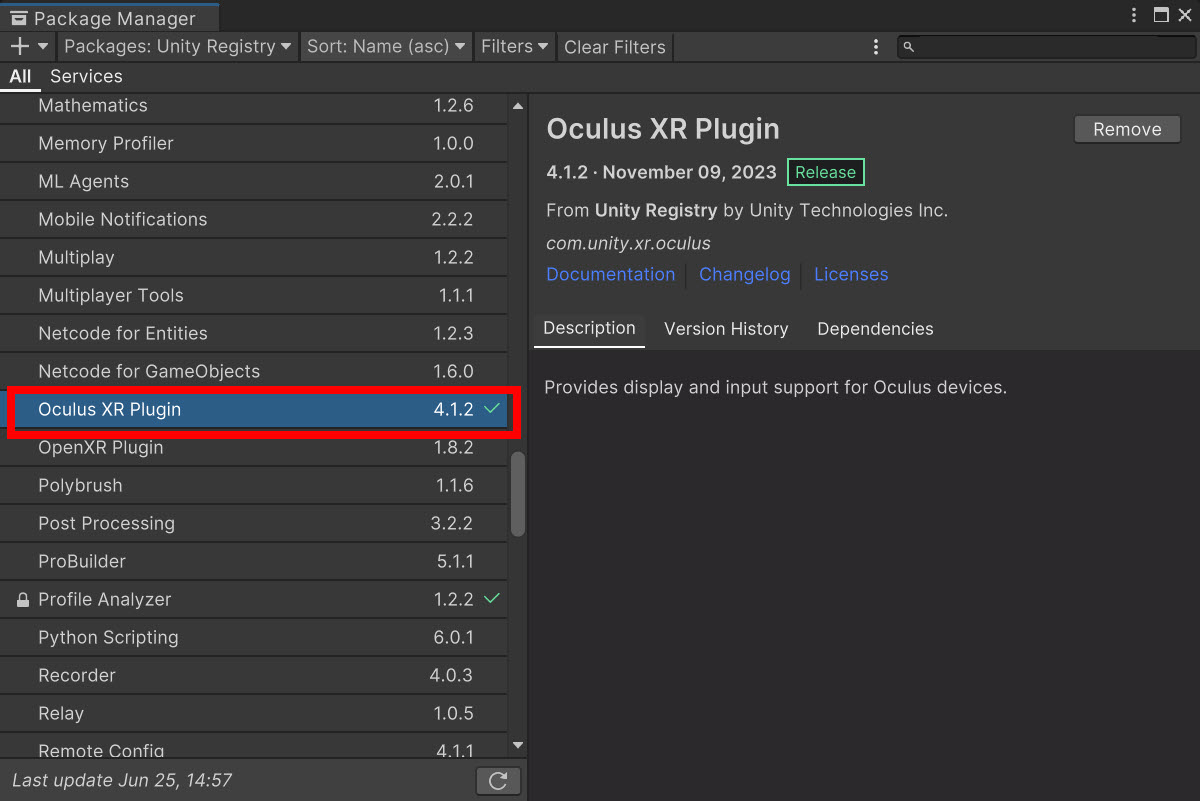
Task: Click the com.unity.xr.oculus package ID text
Action: (x=628, y=243)
